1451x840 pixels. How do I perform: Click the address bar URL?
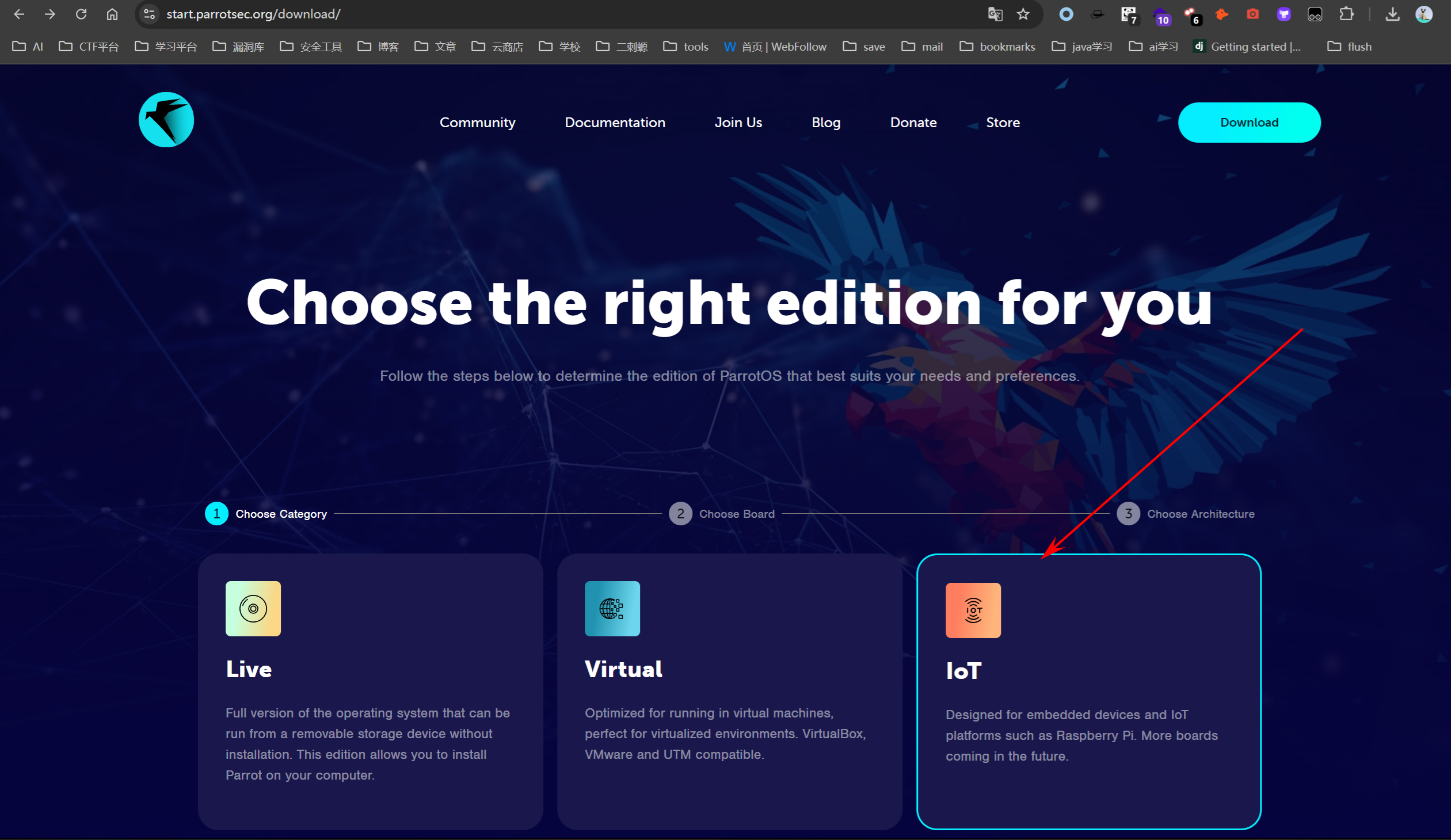pyautogui.click(x=253, y=14)
